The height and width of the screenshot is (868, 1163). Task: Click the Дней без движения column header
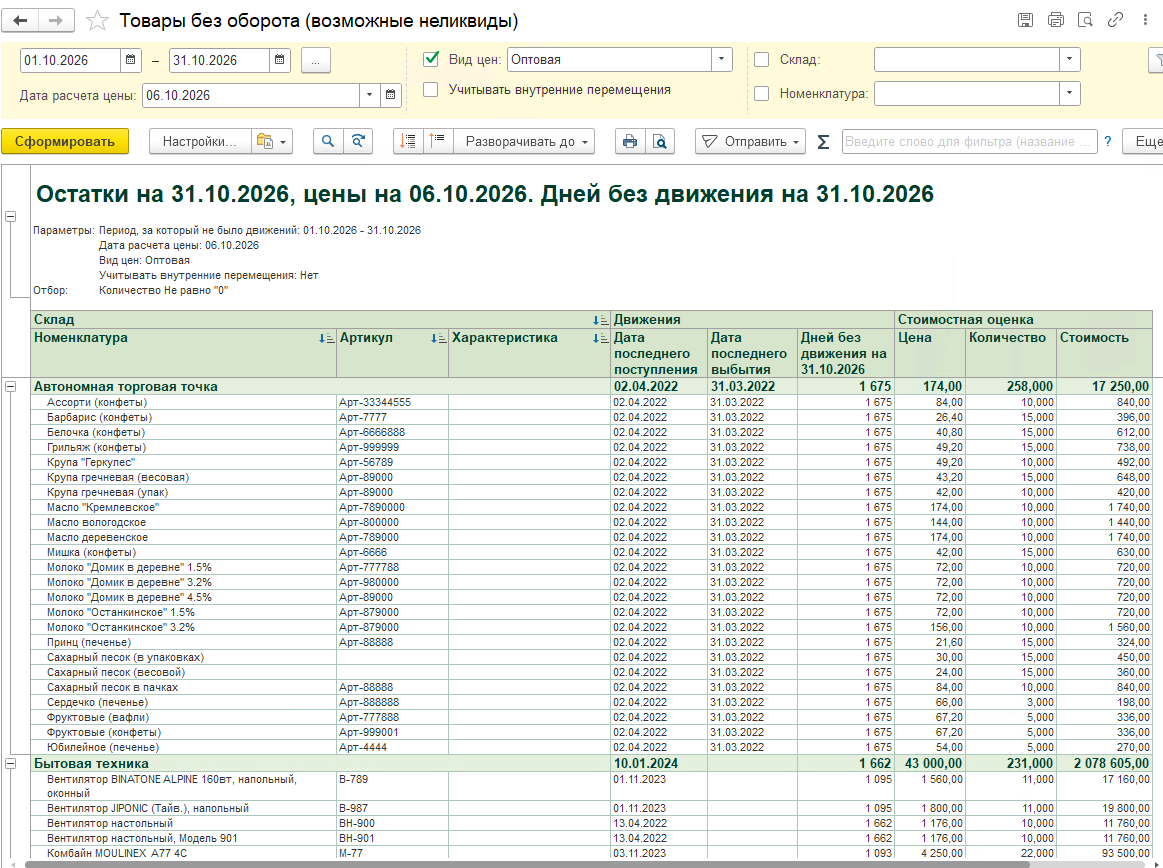point(846,353)
